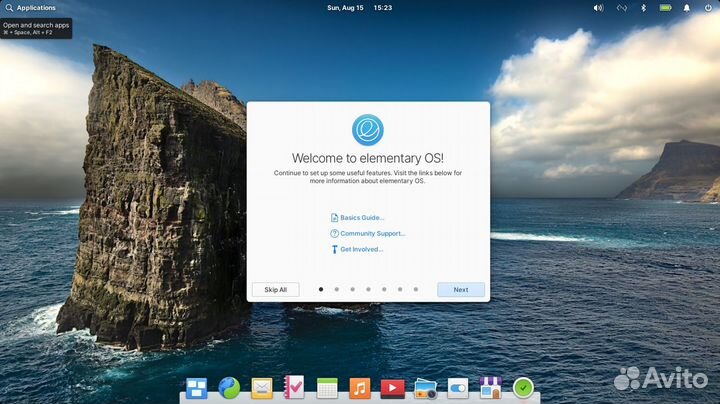Image resolution: width=720 pixels, height=404 pixels.
Task: Launch the Videos app from dock
Action: pos(392,388)
